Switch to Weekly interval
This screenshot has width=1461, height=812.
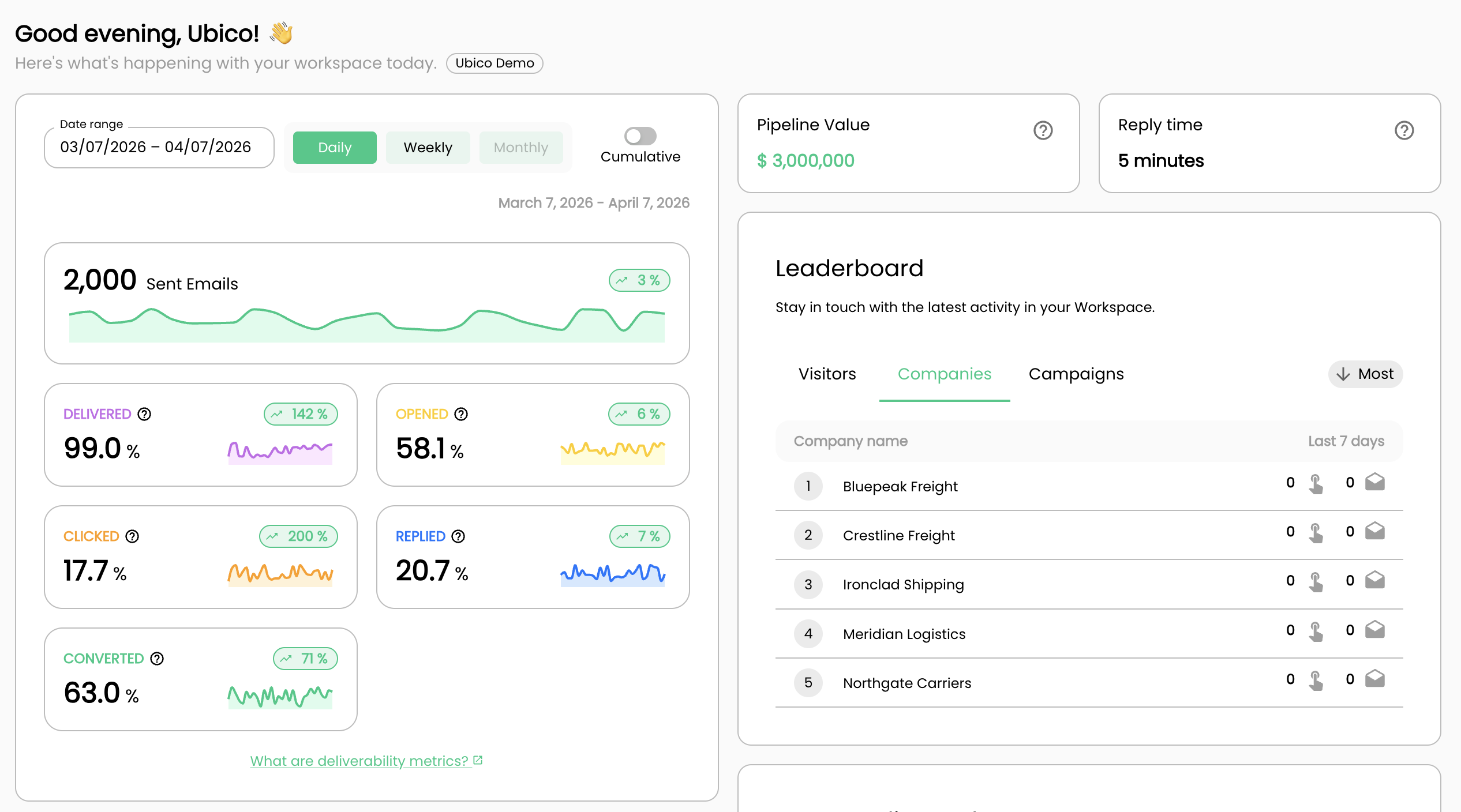(428, 148)
